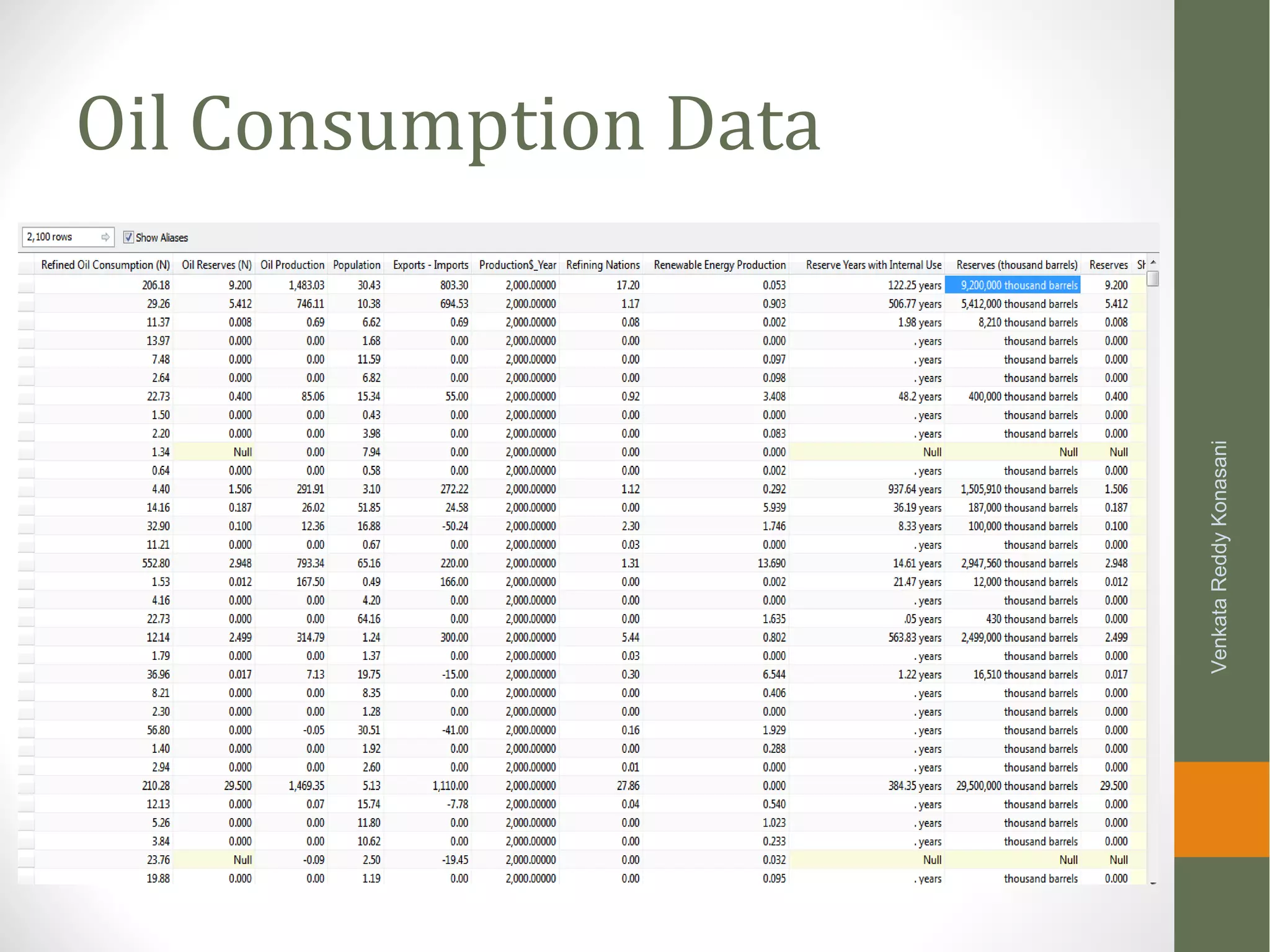
Task: Select the cell 29.500 under Oil Reserves (N)
Action: (x=215, y=786)
